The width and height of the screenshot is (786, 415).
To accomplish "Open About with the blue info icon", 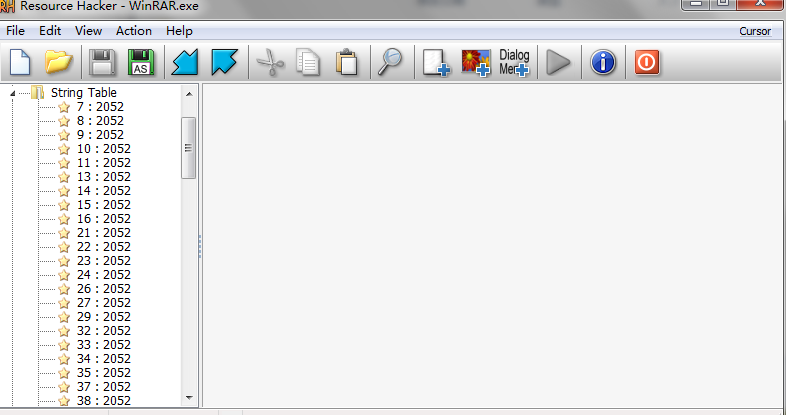I will (603, 62).
